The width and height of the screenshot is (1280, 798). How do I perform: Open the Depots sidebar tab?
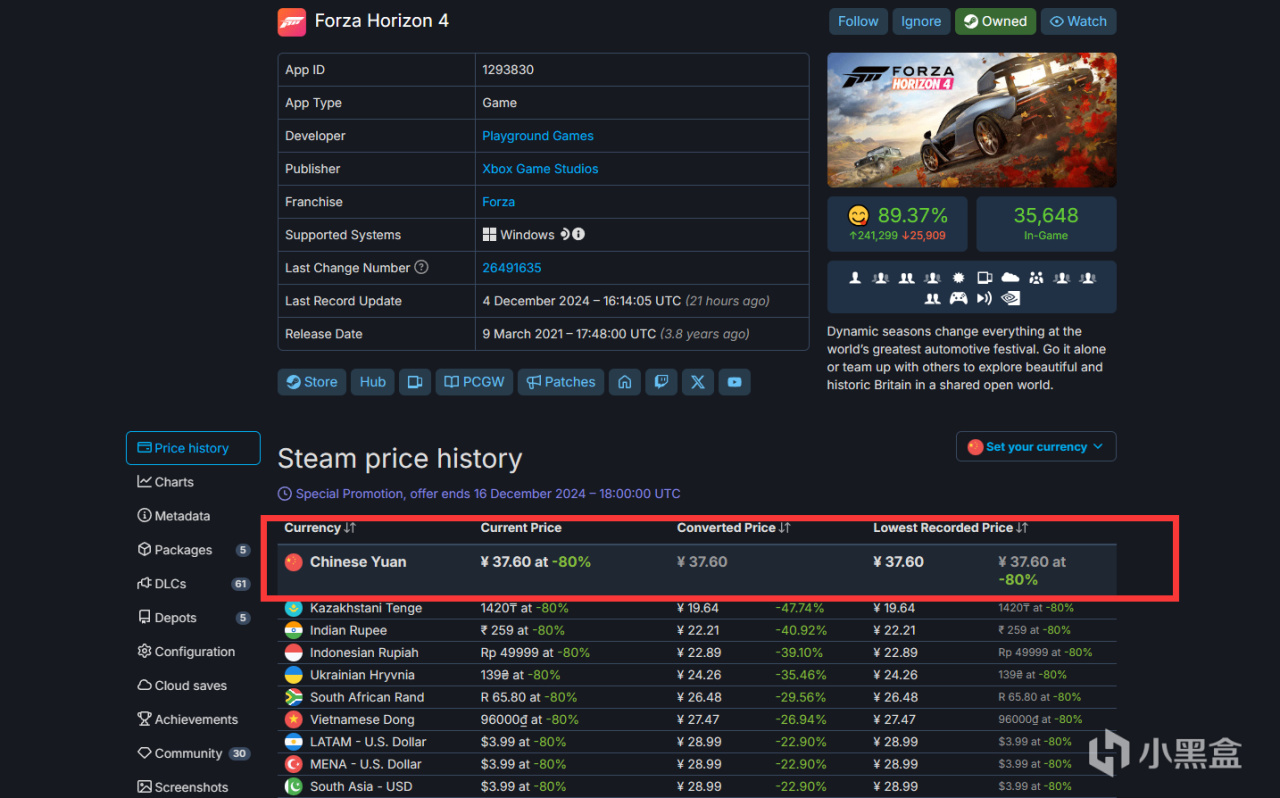[x=193, y=618]
